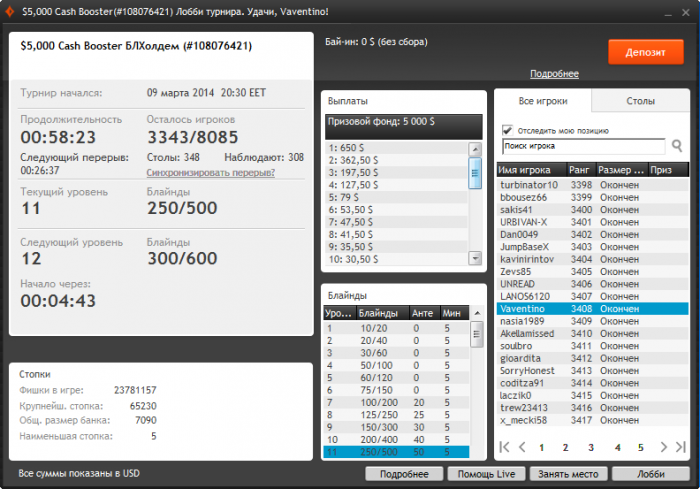
Task: Select player row 'turbinator10'
Action: tap(592, 185)
